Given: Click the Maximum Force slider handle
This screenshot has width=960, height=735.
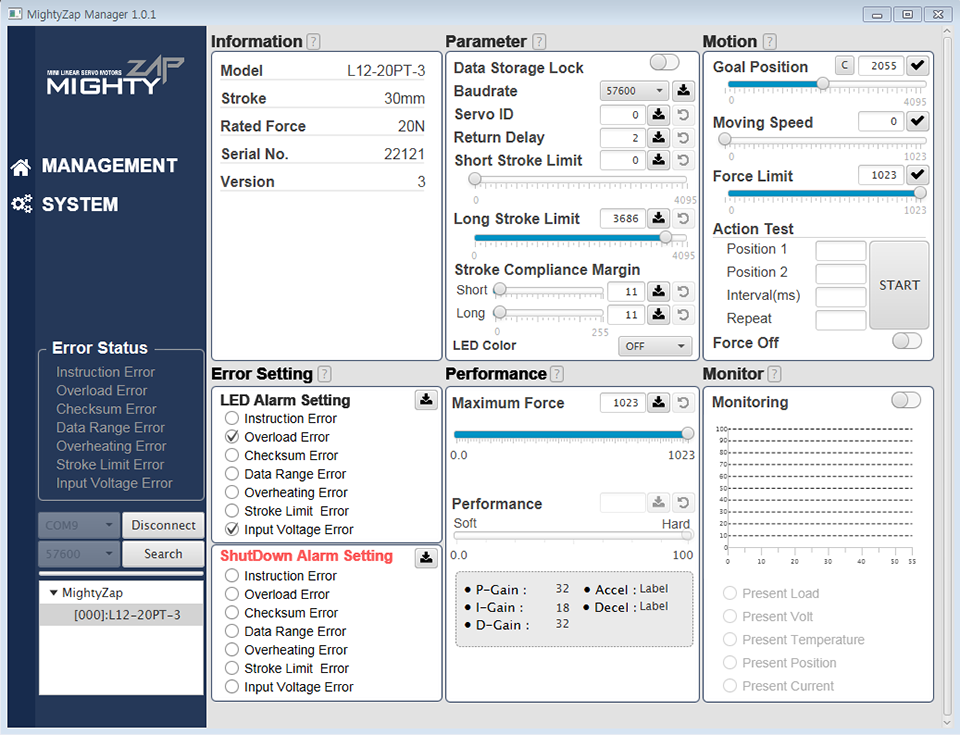Looking at the screenshot, I should (688, 434).
